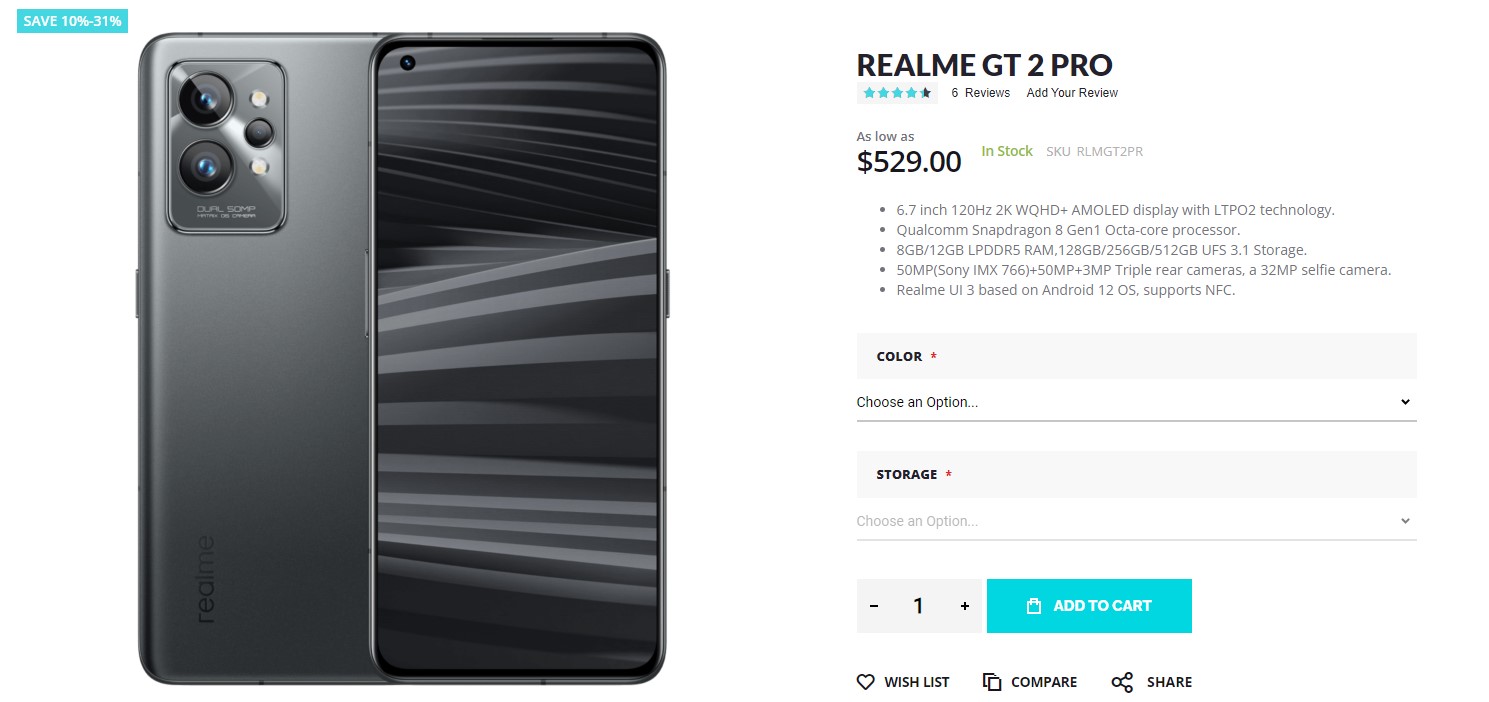Click Add Your Review
Screen dimensions: 1489x702
[1071, 92]
